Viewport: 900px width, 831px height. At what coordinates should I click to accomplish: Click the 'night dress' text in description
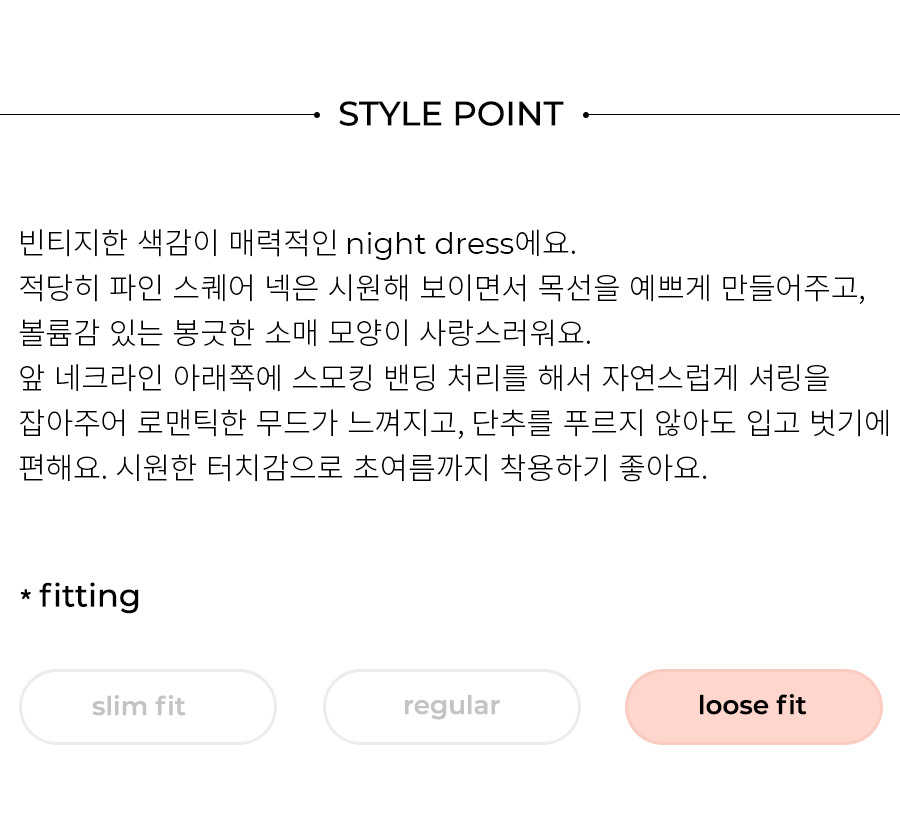429,244
